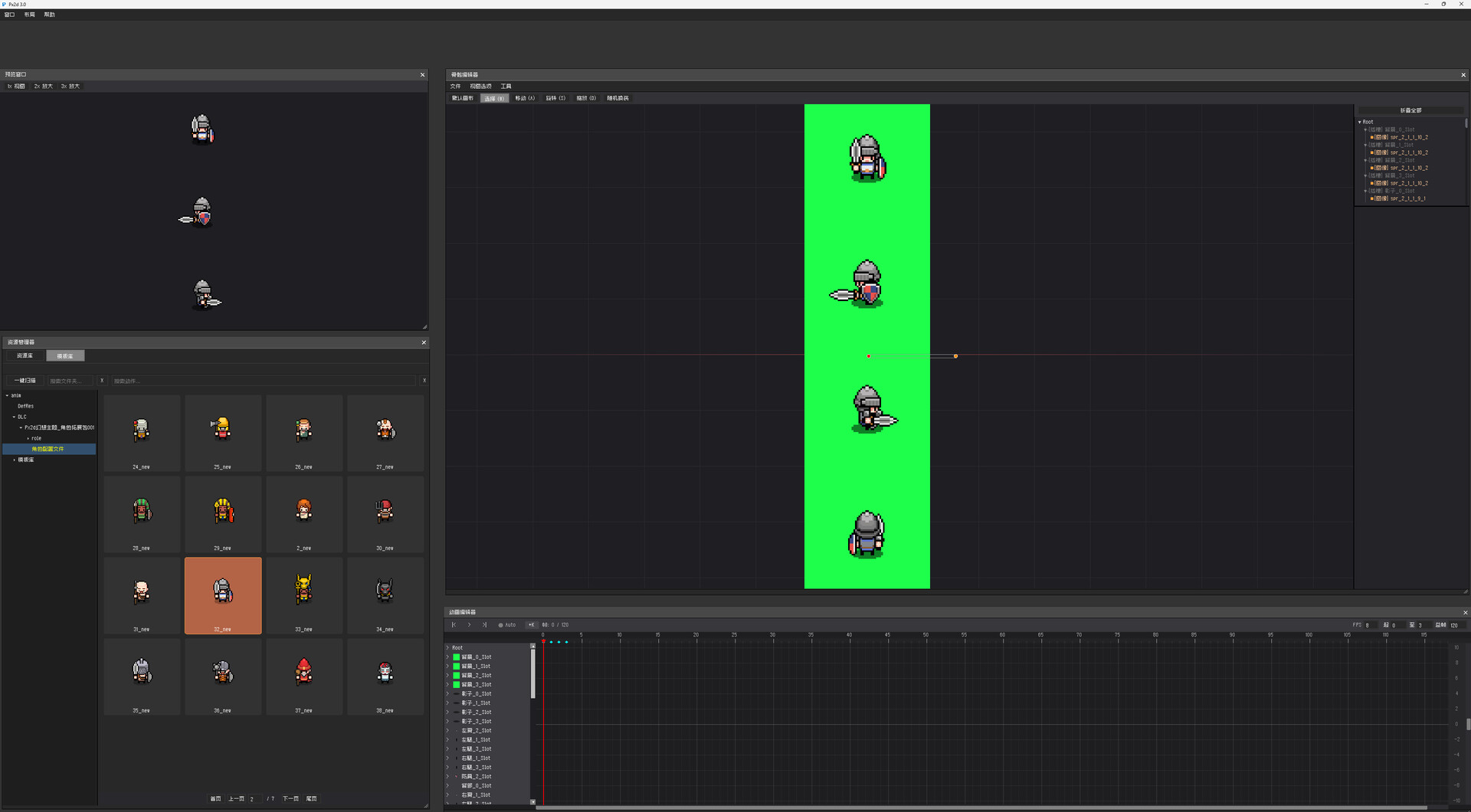1471x812 pixels.
Task: Collapse the anim folder in resource tree
Action: 7,396
